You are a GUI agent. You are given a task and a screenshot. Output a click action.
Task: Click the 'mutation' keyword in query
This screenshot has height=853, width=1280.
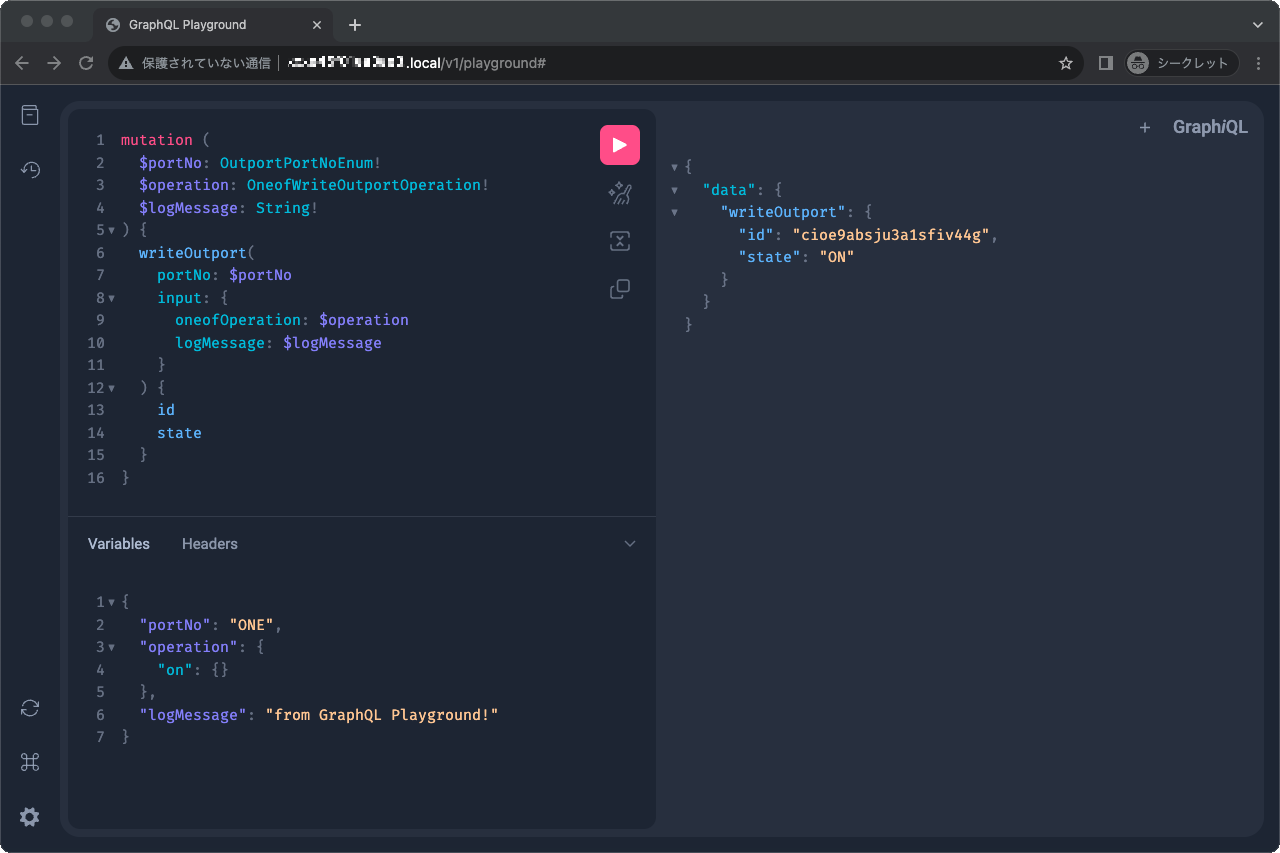tap(156, 140)
